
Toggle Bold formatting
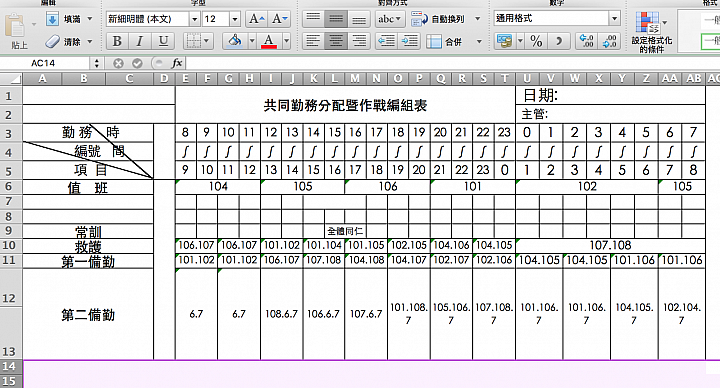point(117,41)
